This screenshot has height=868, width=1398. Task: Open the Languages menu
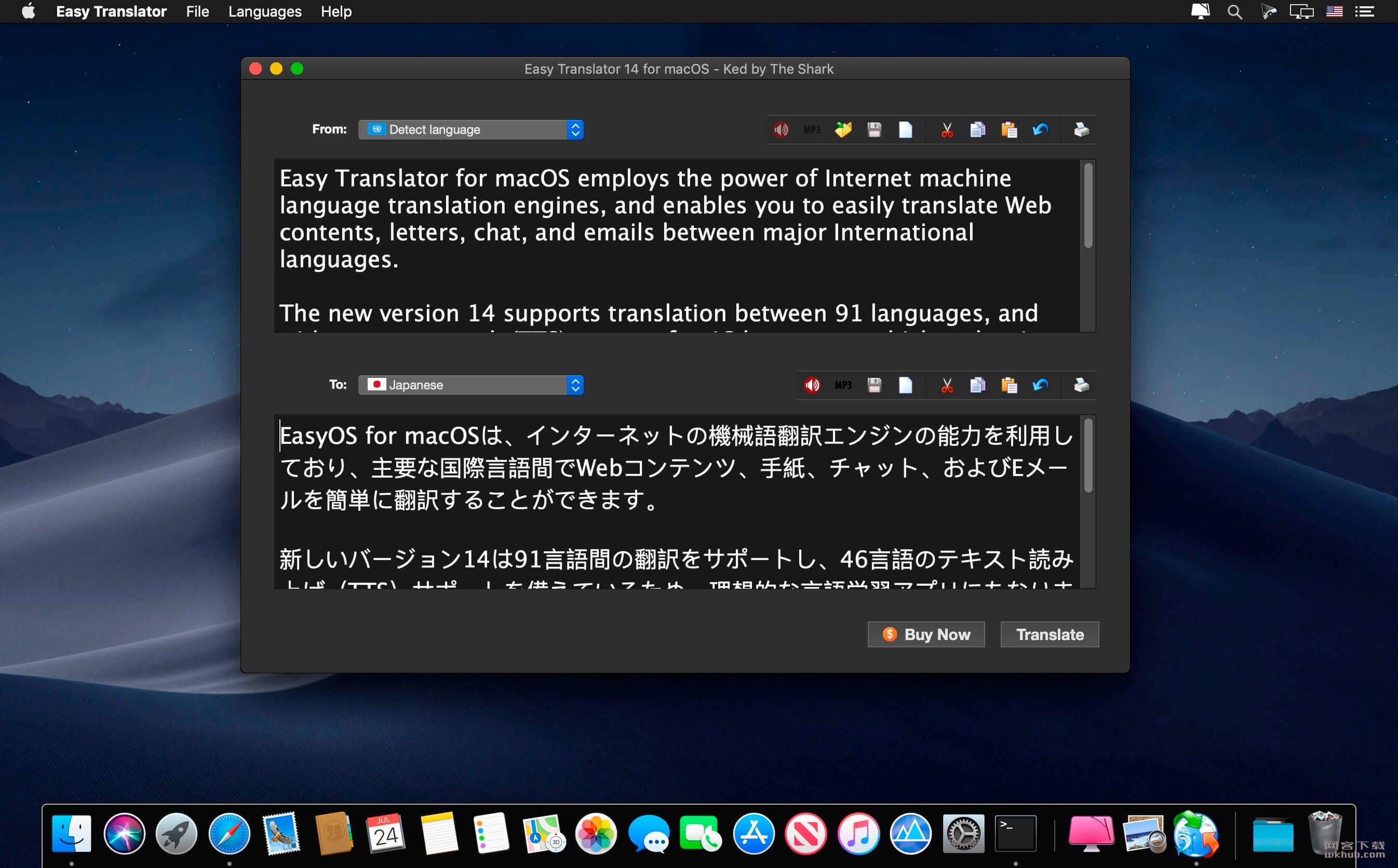[265, 11]
